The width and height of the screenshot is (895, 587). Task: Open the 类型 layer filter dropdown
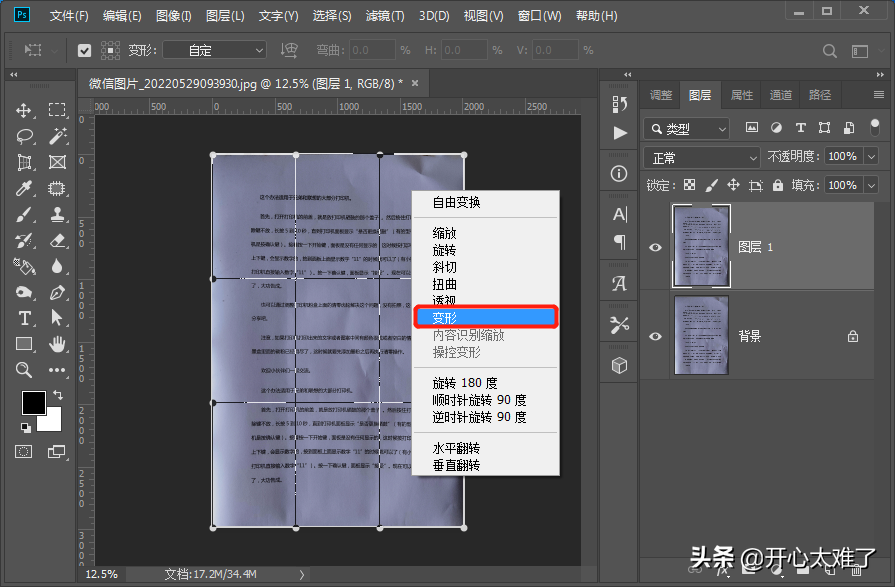(x=687, y=128)
